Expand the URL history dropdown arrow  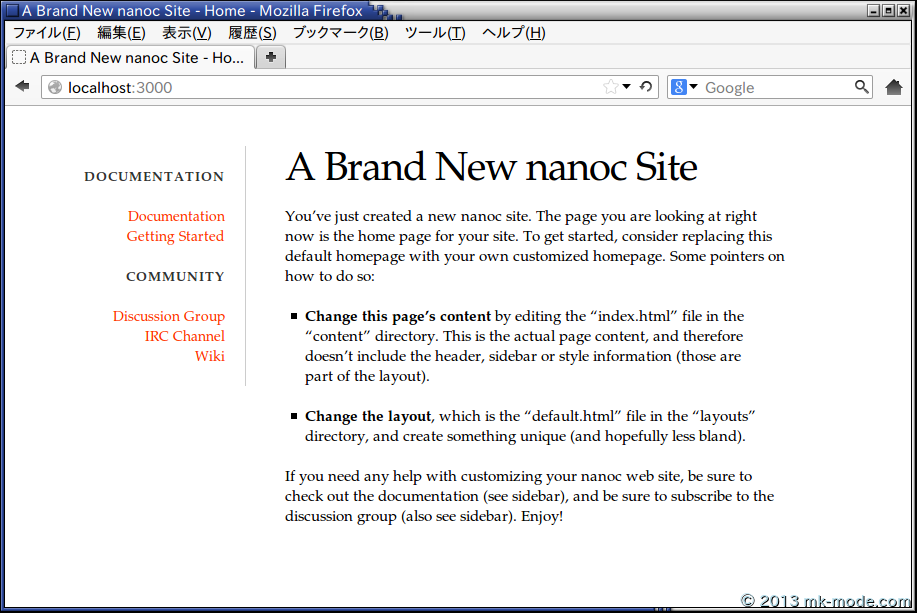coord(627,87)
